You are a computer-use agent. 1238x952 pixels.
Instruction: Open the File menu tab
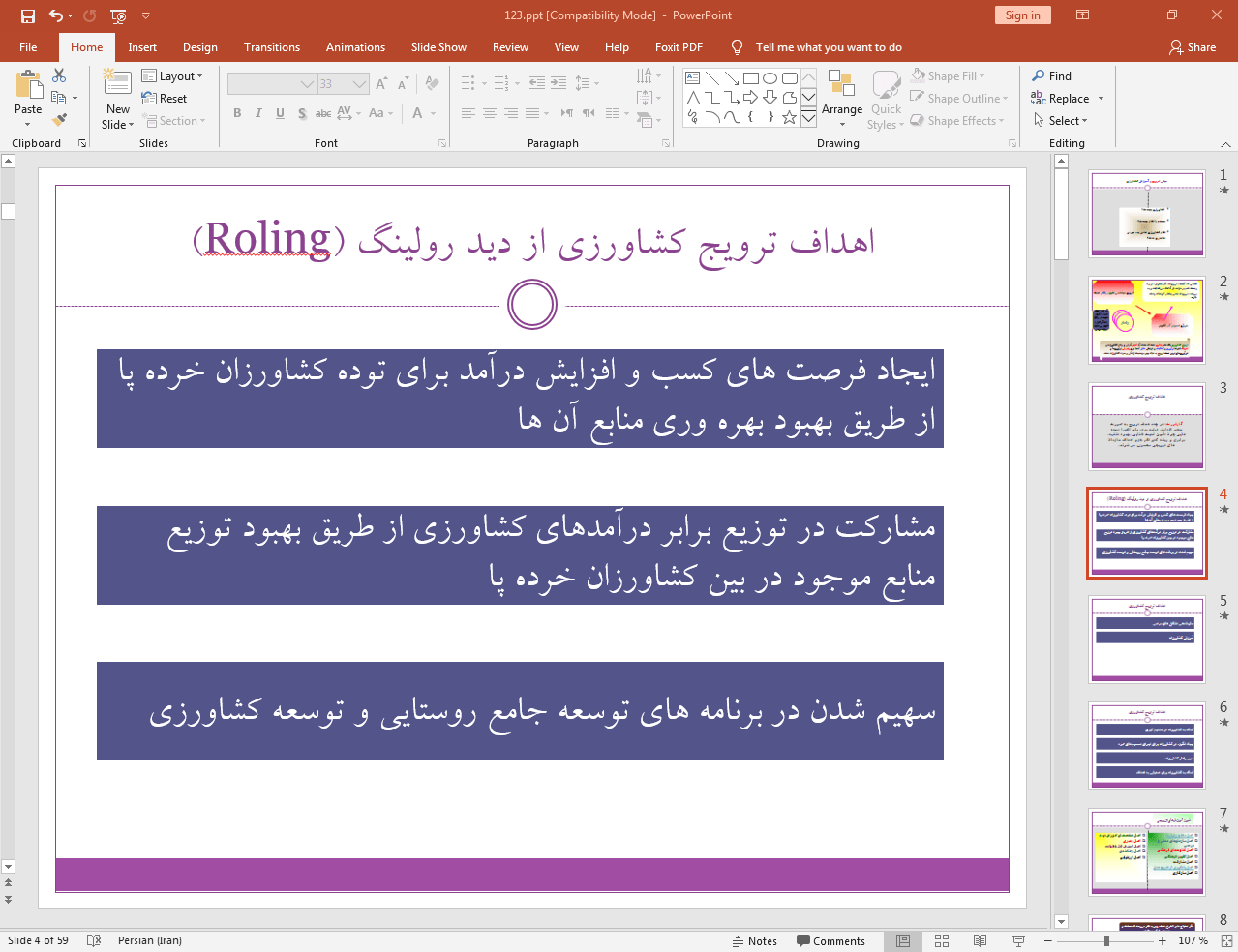point(28,47)
